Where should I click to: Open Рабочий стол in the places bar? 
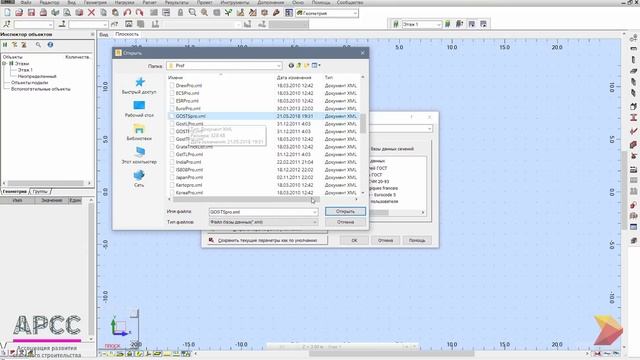click(139, 109)
